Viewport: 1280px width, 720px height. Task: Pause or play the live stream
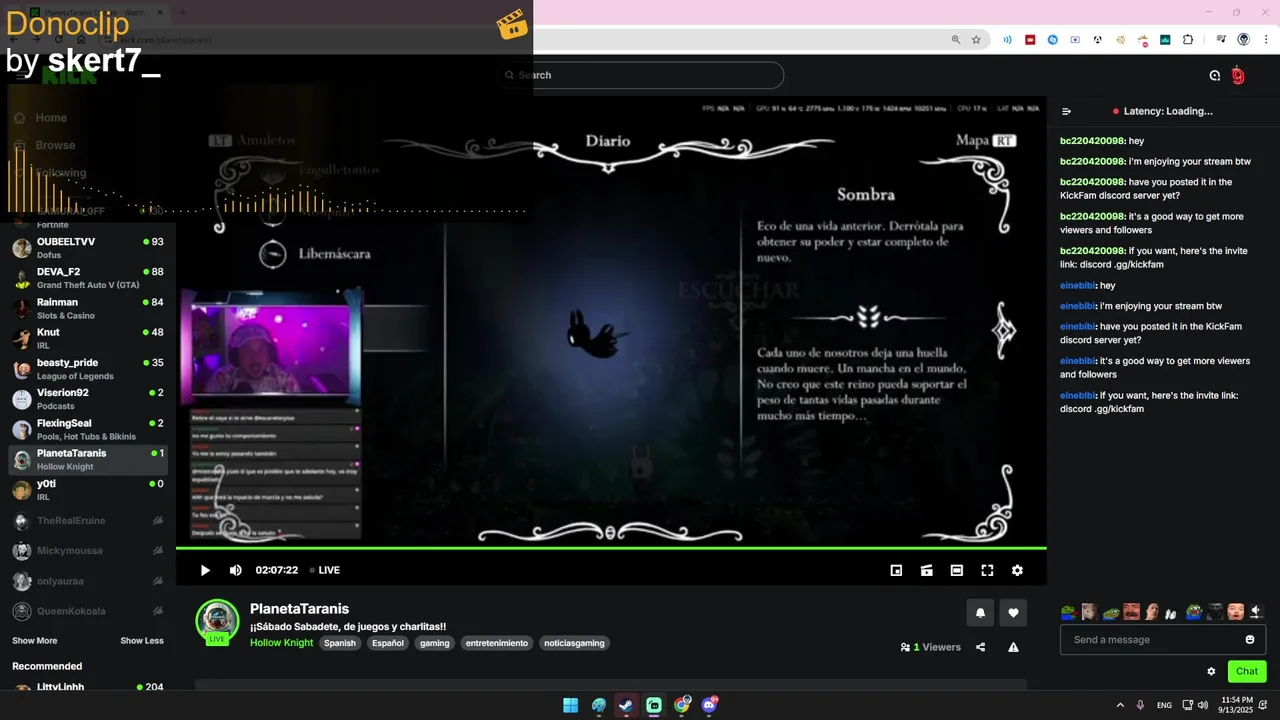pos(205,570)
